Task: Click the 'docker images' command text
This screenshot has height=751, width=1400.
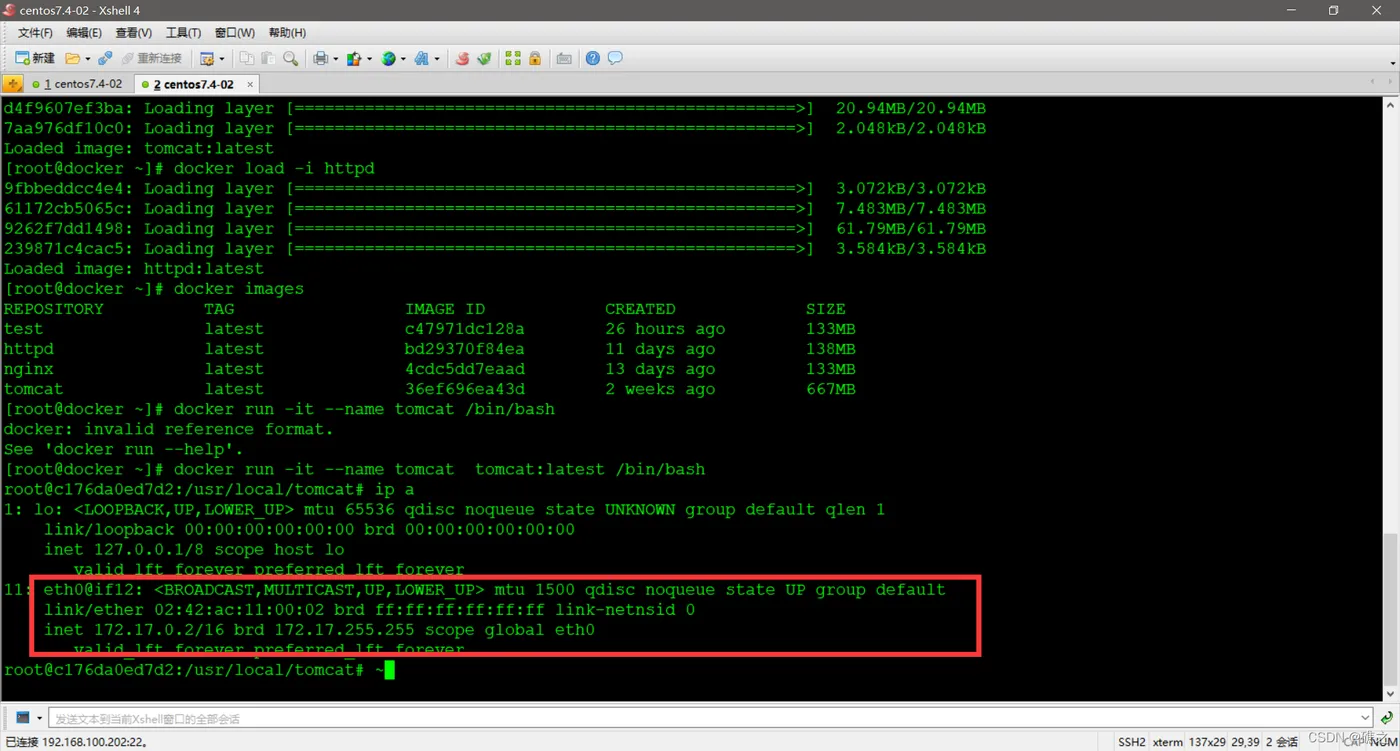Action: coord(239,289)
